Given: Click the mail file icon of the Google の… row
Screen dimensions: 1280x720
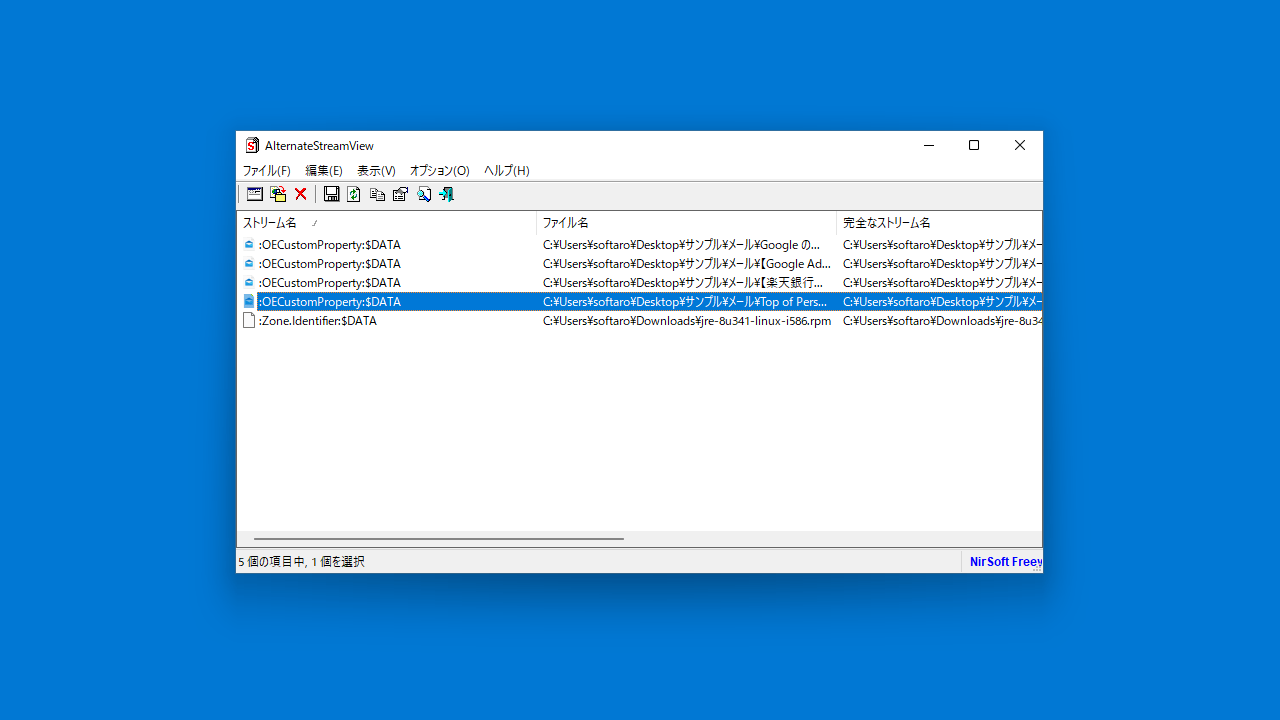Looking at the screenshot, I should [x=249, y=244].
